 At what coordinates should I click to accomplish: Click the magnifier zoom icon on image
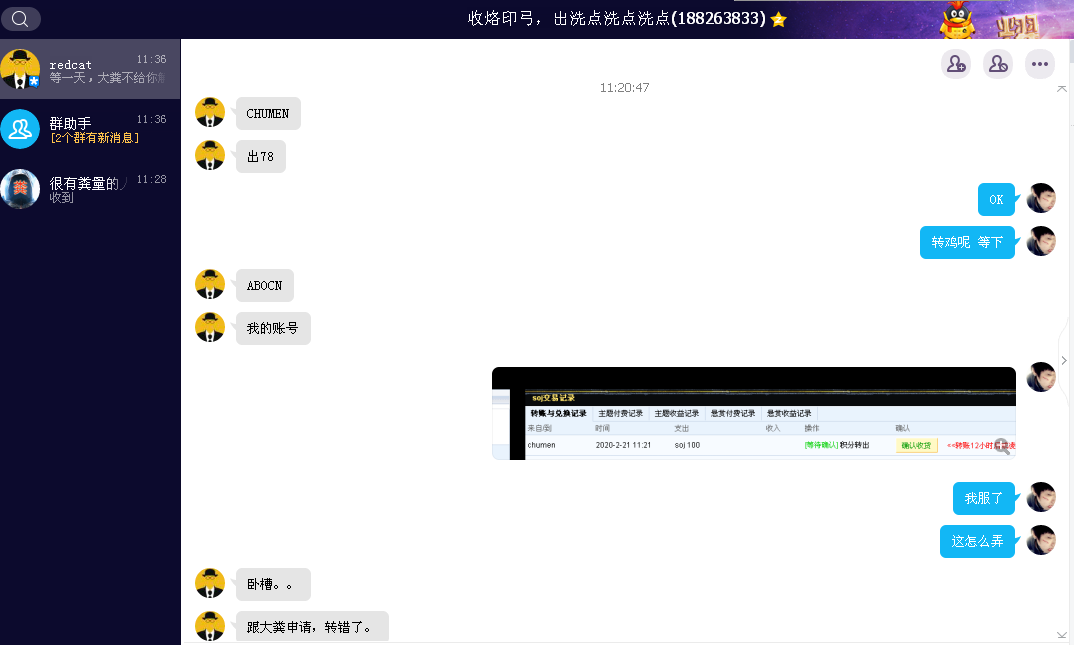click(1002, 446)
